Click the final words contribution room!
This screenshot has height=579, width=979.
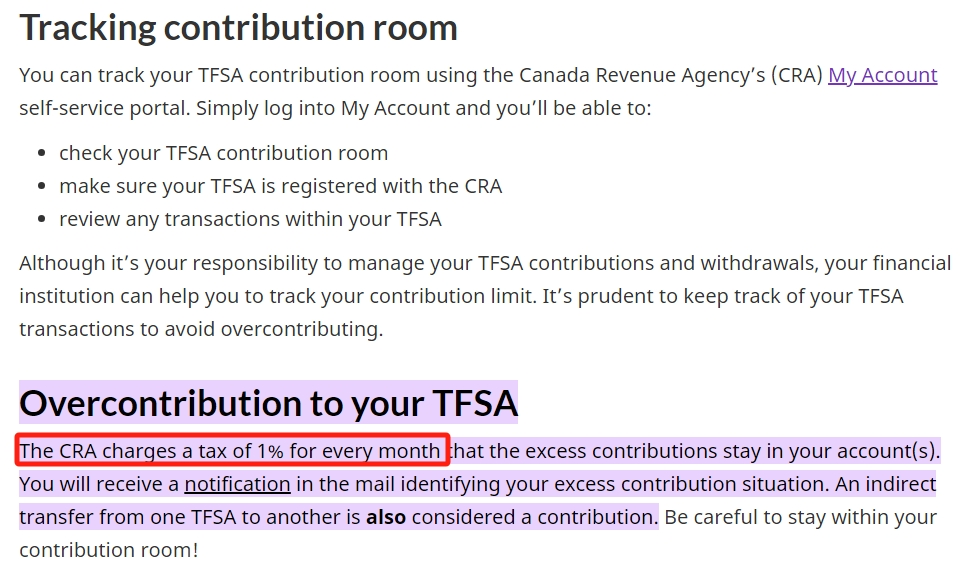click(109, 550)
